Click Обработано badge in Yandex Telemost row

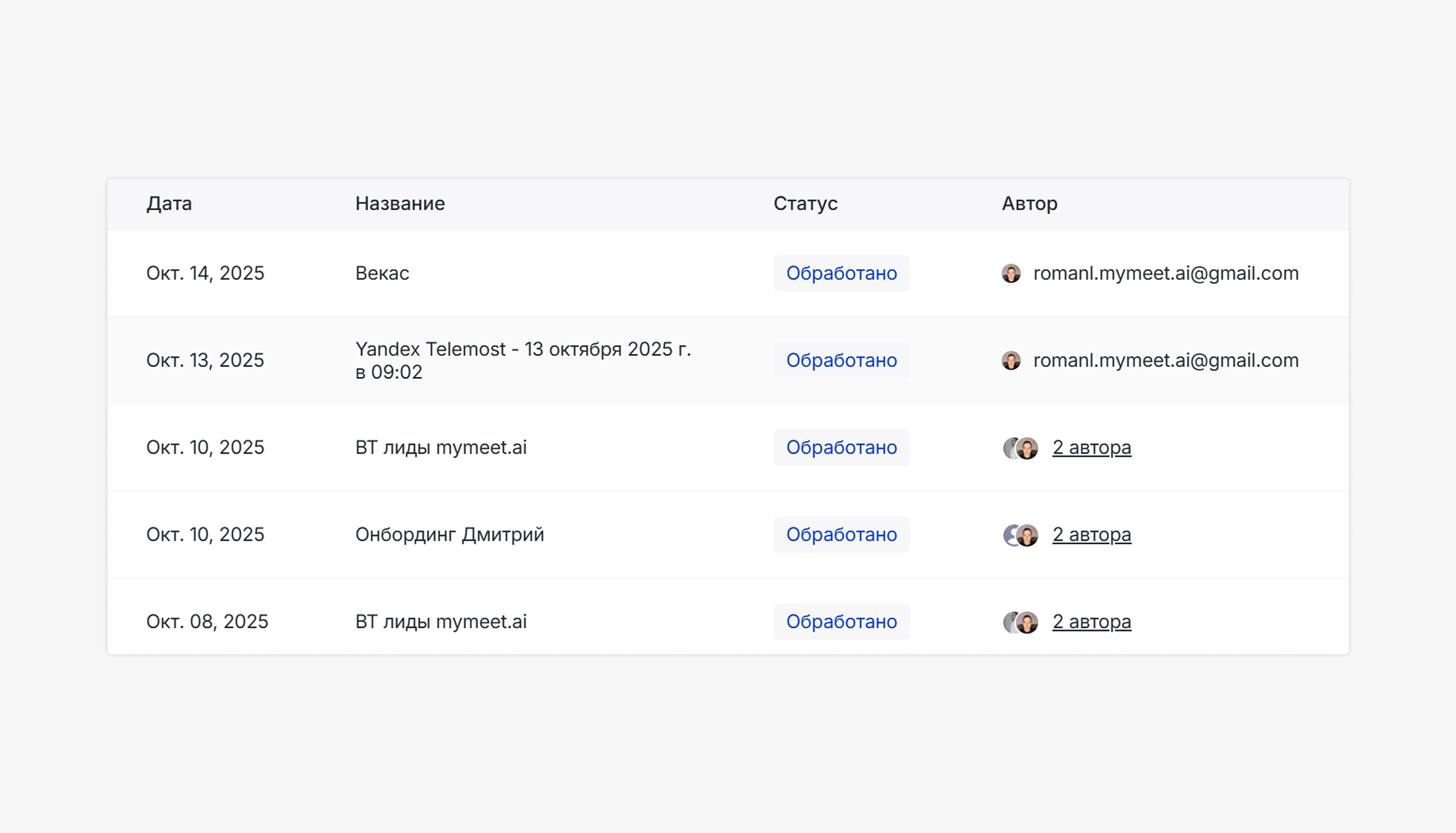pos(841,360)
